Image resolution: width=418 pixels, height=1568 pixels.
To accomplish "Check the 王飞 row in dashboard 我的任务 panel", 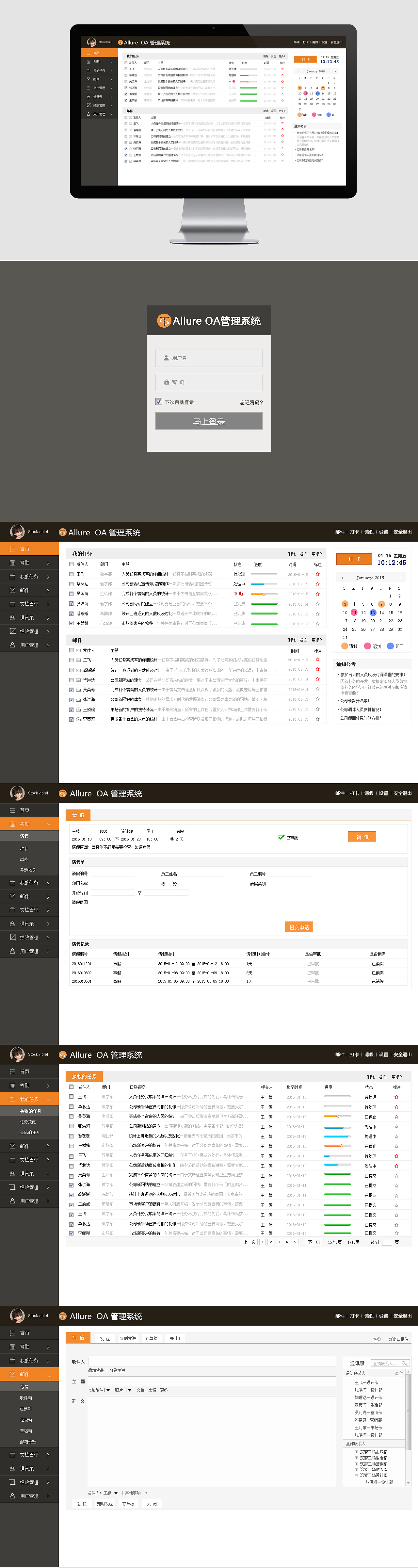I will coord(71,574).
